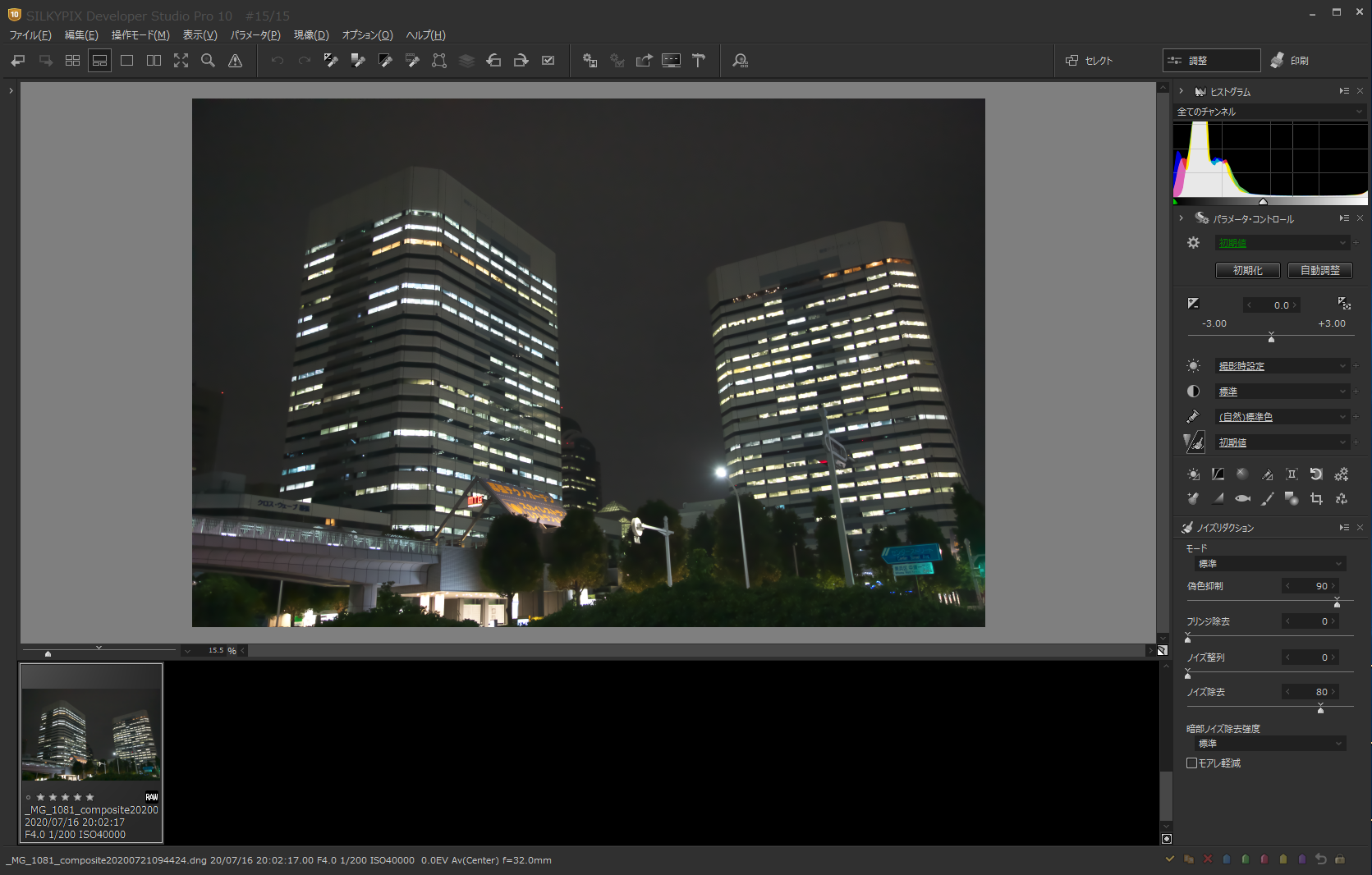Open the 全てのチャンネル histogram channel dropdown
The width and height of the screenshot is (1372, 875).
[1270, 112]
